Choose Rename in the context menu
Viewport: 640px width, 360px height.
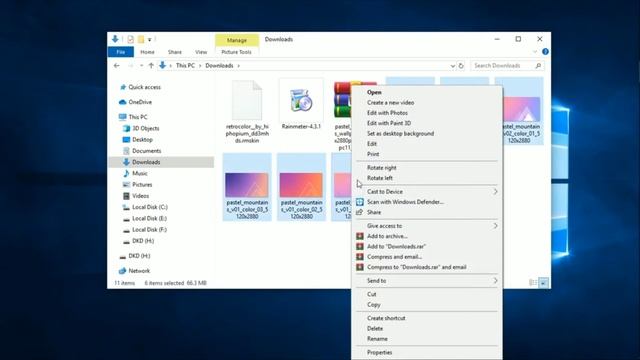[427, 339]
